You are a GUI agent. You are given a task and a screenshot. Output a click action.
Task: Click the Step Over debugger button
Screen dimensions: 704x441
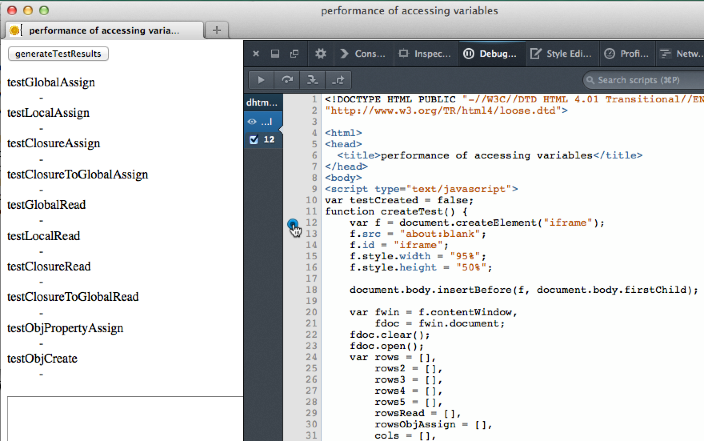tap(288, 80)
